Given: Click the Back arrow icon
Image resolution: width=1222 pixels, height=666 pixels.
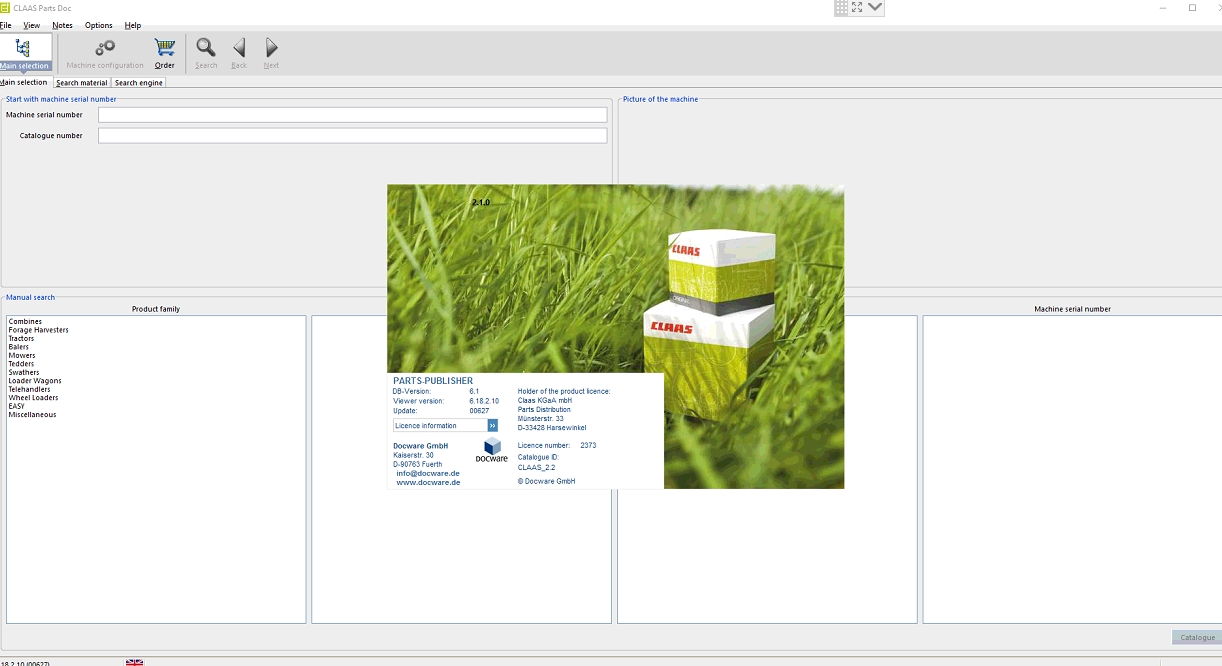Looking at the screenshot, I should (x=238, y=48).
